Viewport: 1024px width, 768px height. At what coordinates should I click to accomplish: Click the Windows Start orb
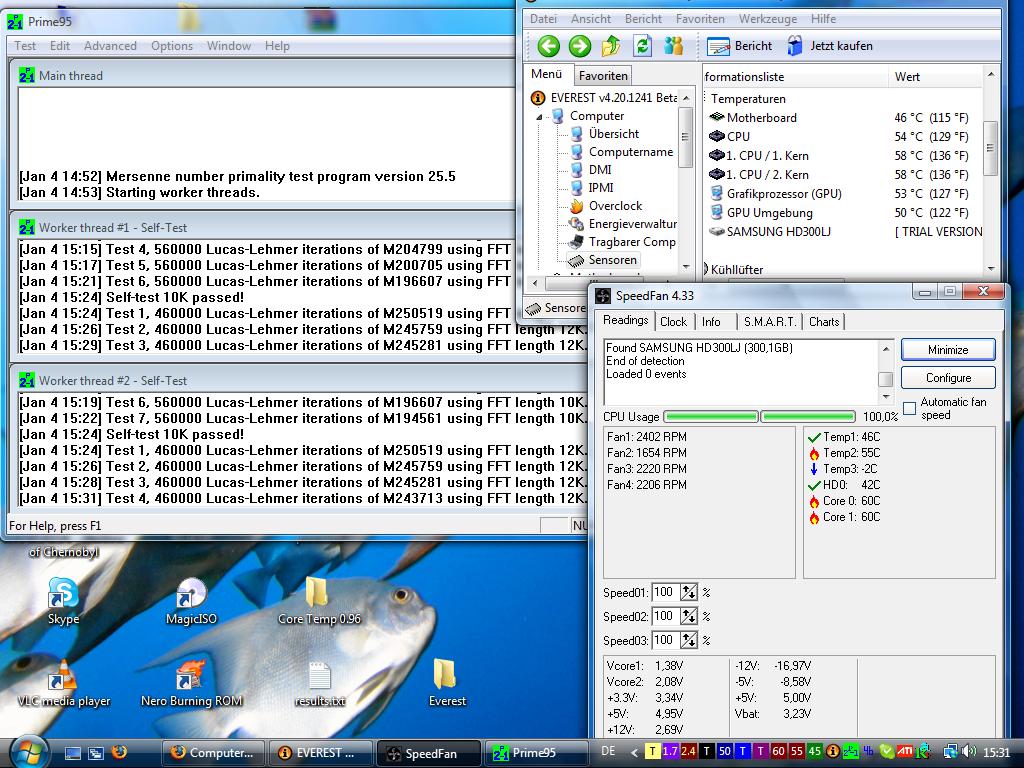click(x=28, y=752)
